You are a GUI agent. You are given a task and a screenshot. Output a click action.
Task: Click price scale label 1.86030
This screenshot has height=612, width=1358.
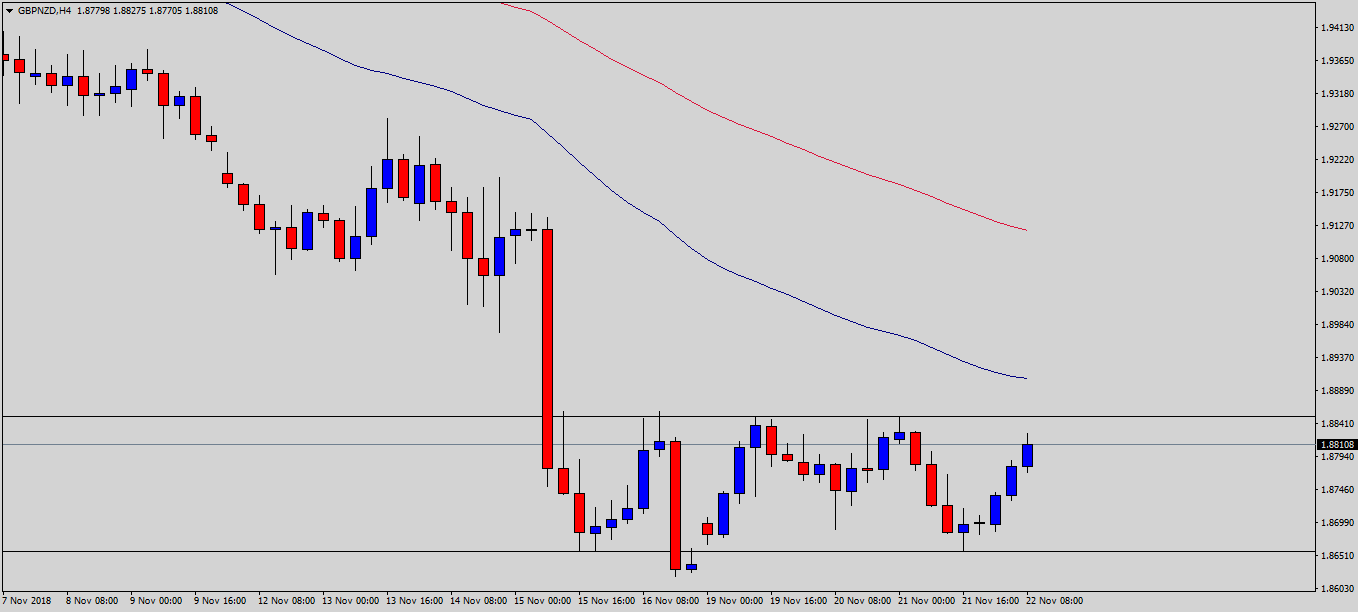1337,589
